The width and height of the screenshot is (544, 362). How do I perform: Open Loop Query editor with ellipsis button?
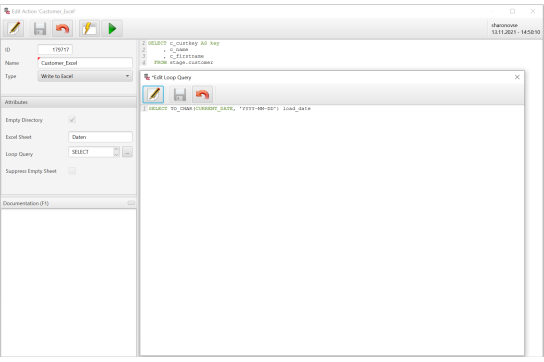[x=127, y=152]
